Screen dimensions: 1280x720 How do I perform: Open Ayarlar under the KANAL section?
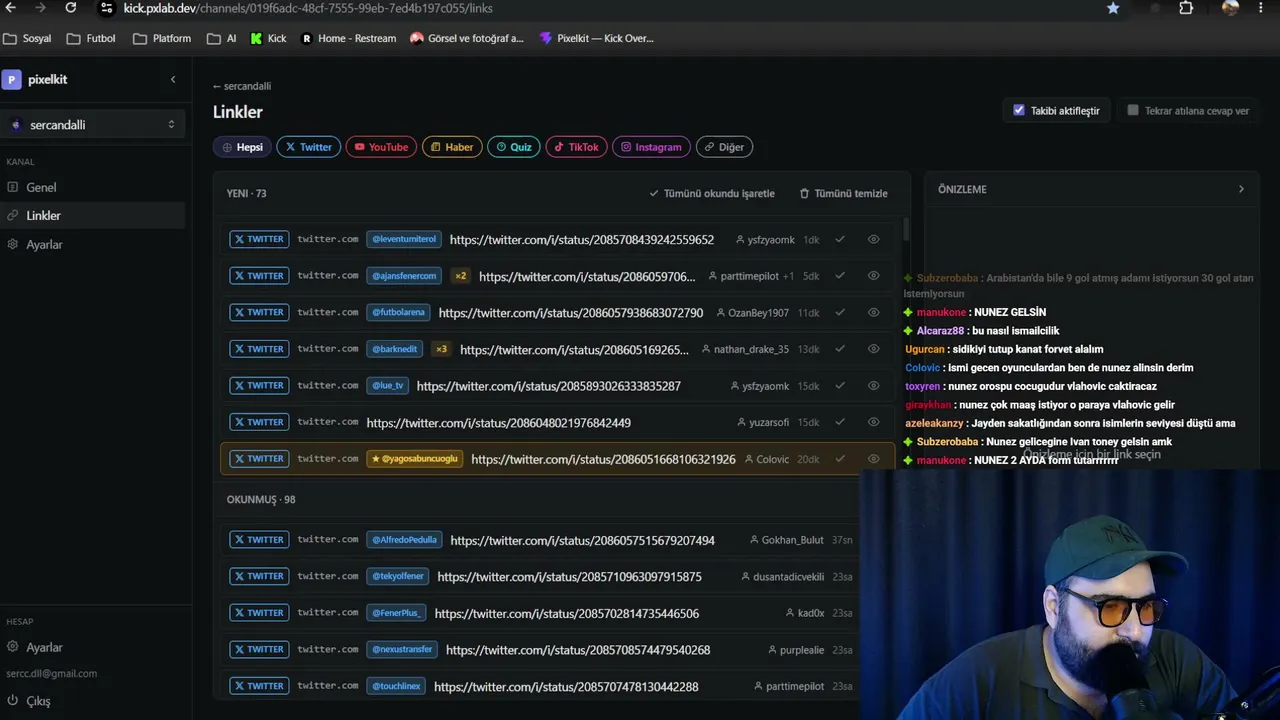(x=93, y=244)
